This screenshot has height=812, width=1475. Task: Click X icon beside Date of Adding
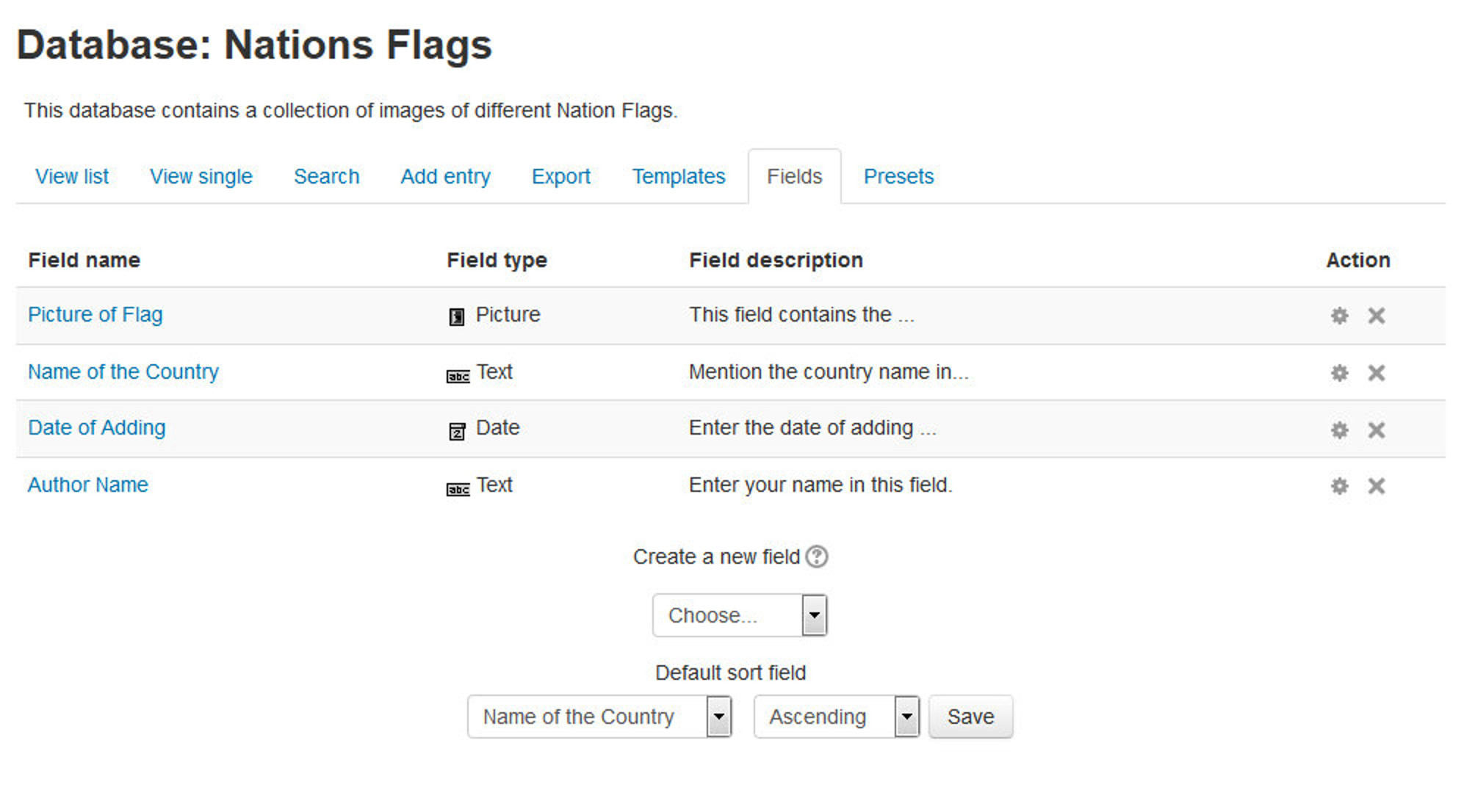[x=1376, y=429]
